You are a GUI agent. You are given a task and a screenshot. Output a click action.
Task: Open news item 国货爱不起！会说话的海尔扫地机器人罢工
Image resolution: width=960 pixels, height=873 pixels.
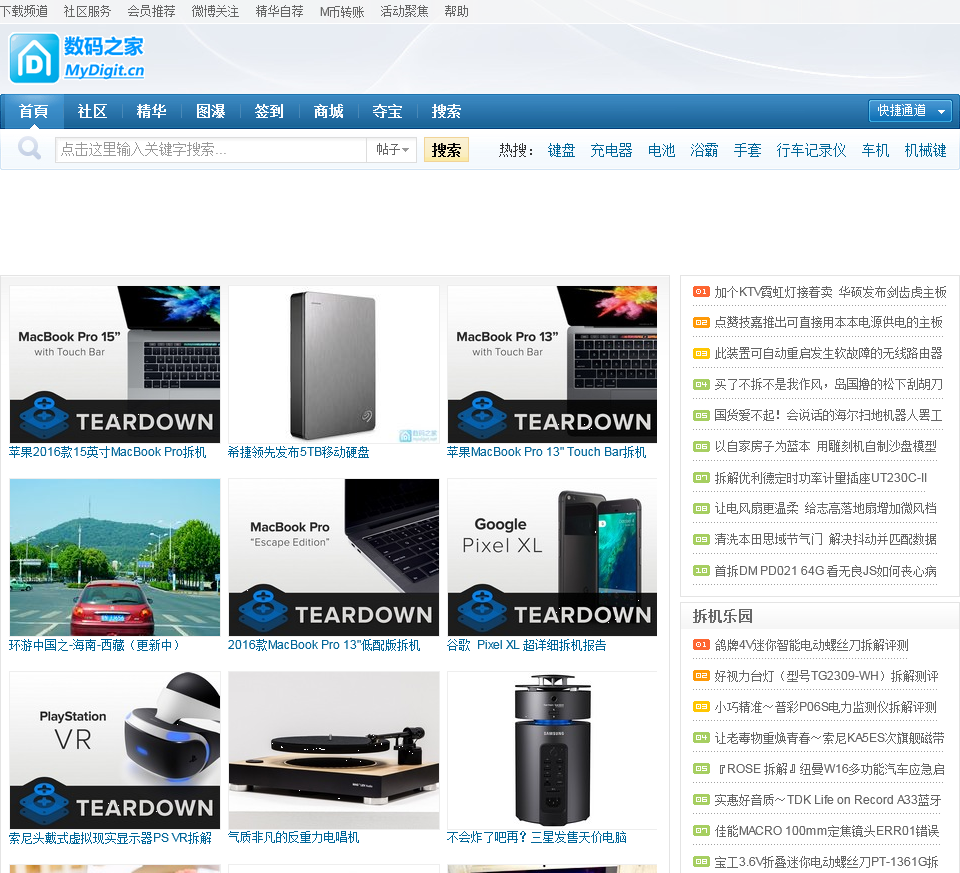tap(828, 416)
